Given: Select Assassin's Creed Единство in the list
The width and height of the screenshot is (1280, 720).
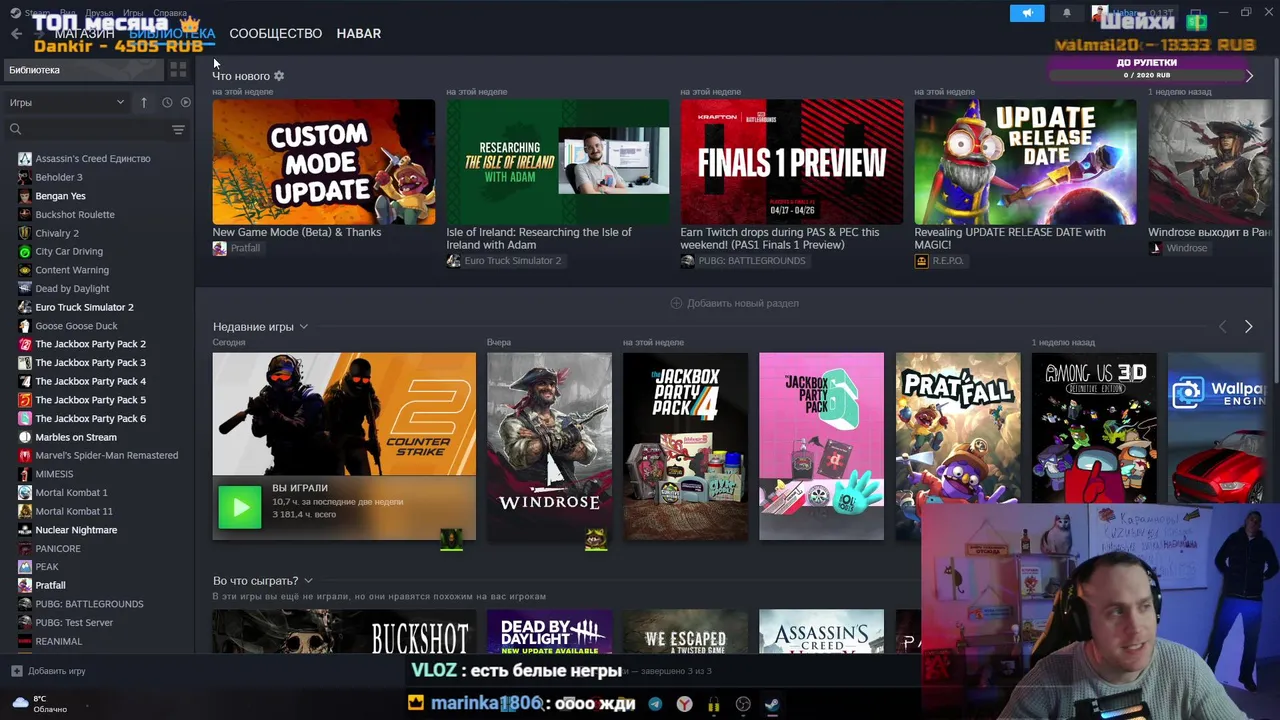Looking at the screenshot, I should point(93,159).
